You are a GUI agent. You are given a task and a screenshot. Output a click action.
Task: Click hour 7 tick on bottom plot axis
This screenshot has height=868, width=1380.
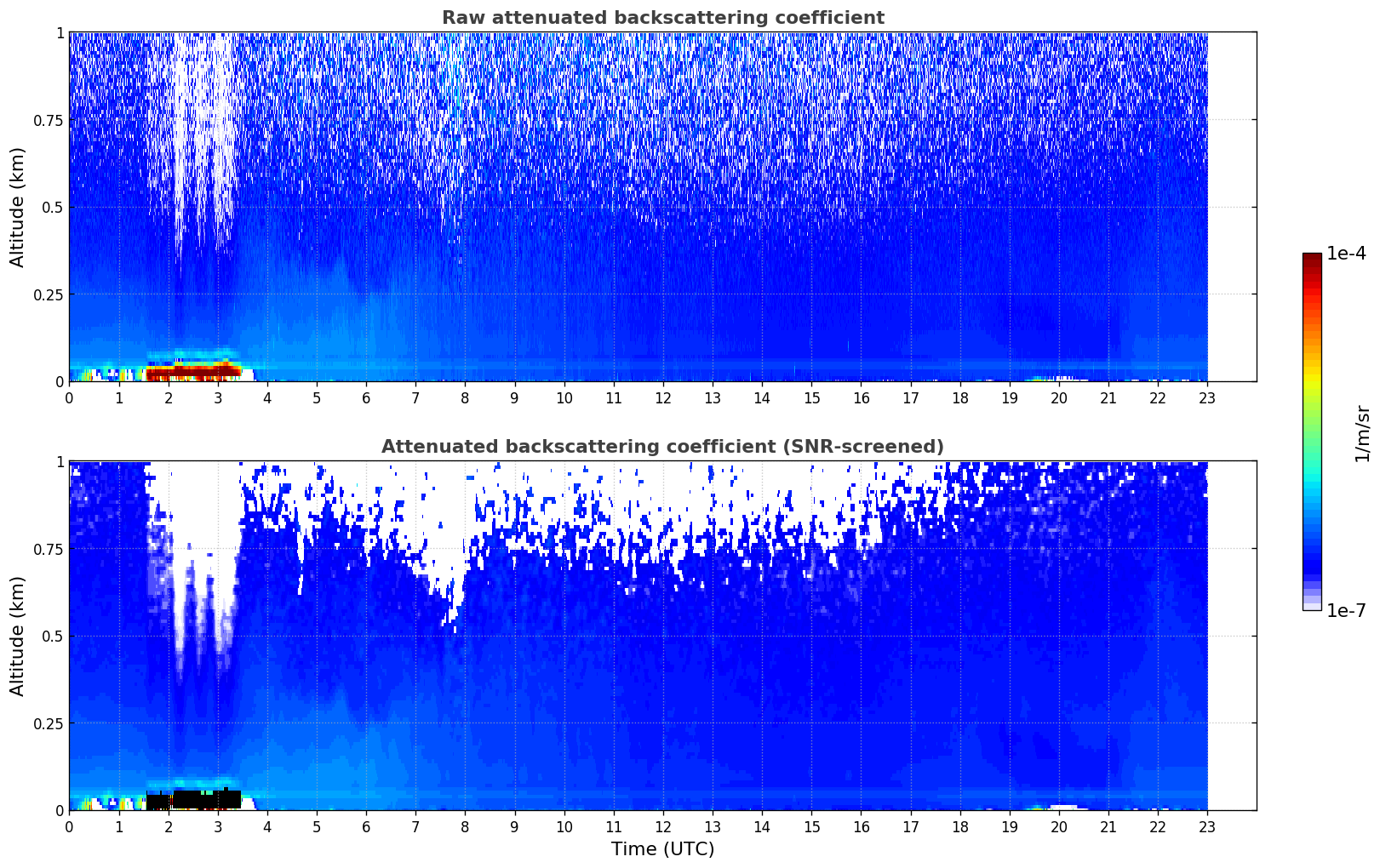415,826
